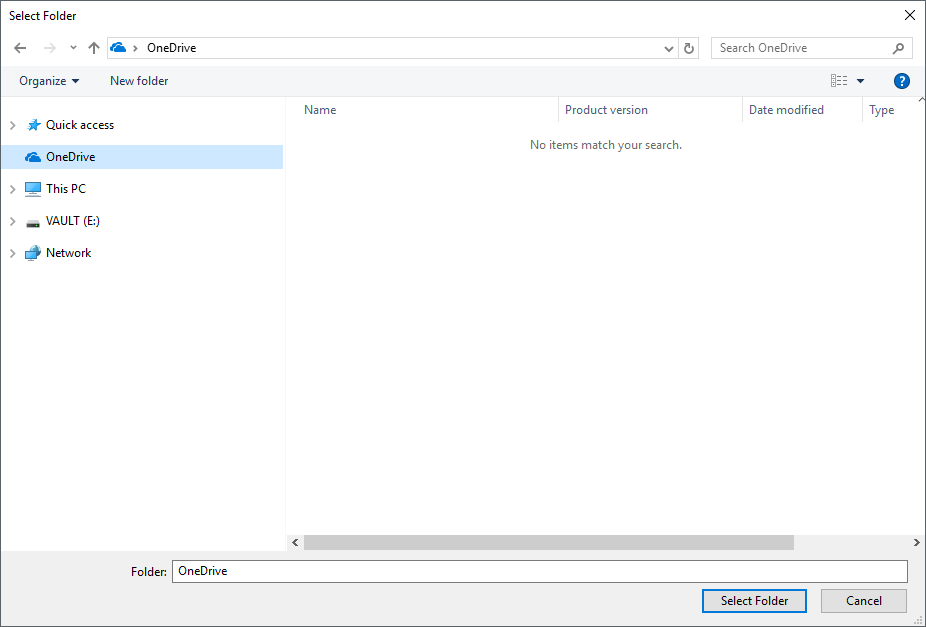Open the address bar history dropdown

[668, 47]
